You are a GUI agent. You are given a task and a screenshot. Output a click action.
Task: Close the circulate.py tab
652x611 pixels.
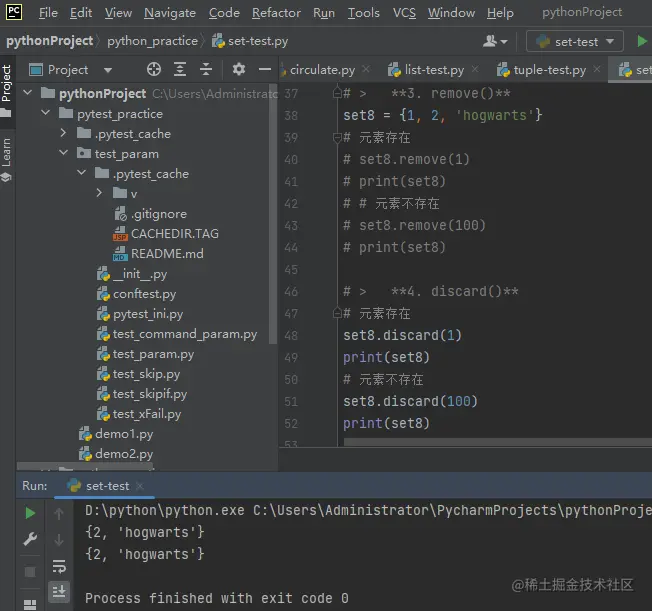pyautogui.click(x=366, y=69)
